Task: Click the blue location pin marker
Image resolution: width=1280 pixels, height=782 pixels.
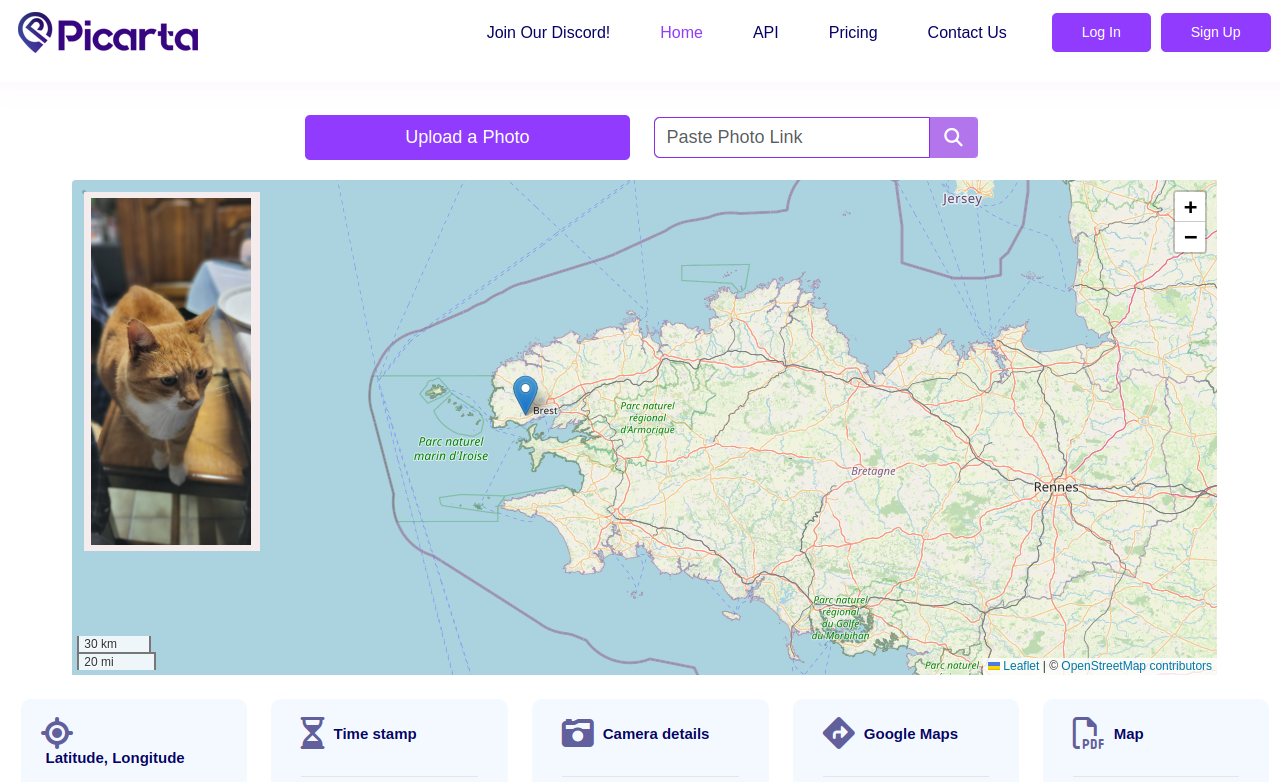Action: (525, 393)
